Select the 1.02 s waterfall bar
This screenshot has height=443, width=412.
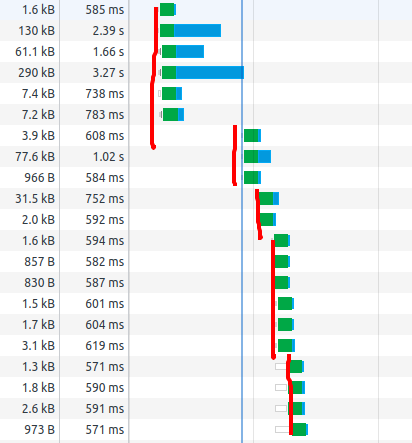[x=257, y=157]
